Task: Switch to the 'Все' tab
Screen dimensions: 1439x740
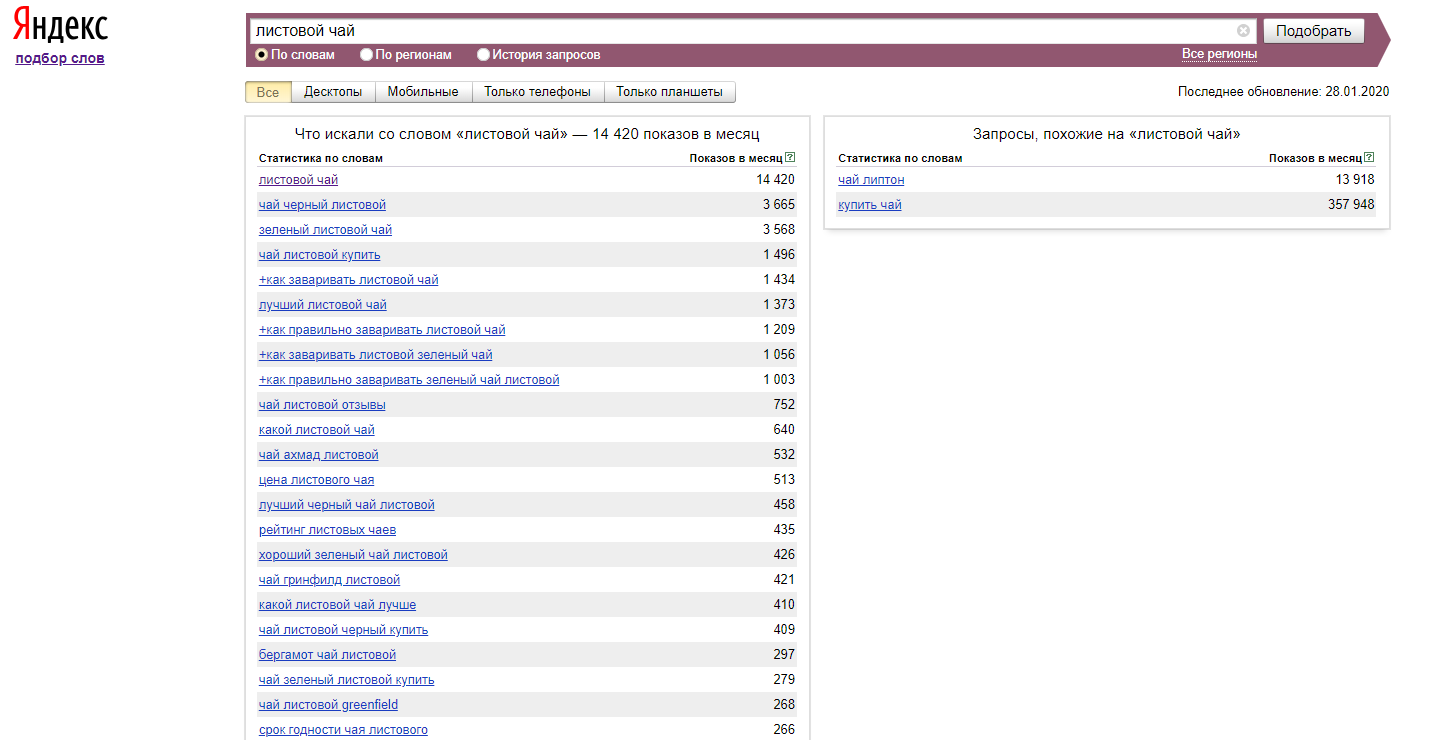Action: [x=268, y=92]
